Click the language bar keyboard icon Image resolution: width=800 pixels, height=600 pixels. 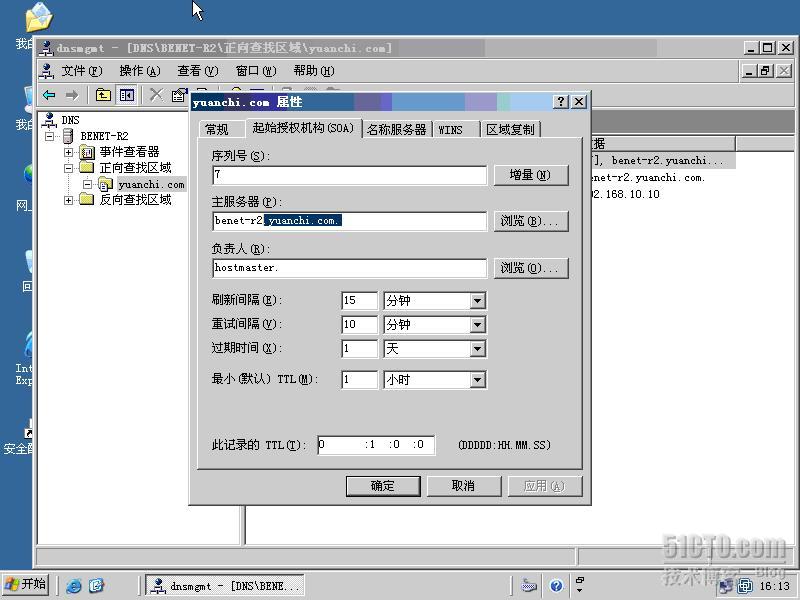[x=529, y=585]
